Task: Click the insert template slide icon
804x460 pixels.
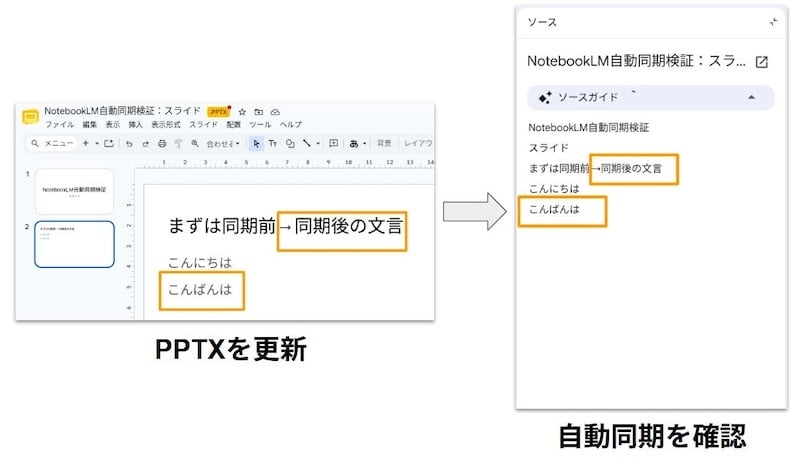Action: (109, 144)
